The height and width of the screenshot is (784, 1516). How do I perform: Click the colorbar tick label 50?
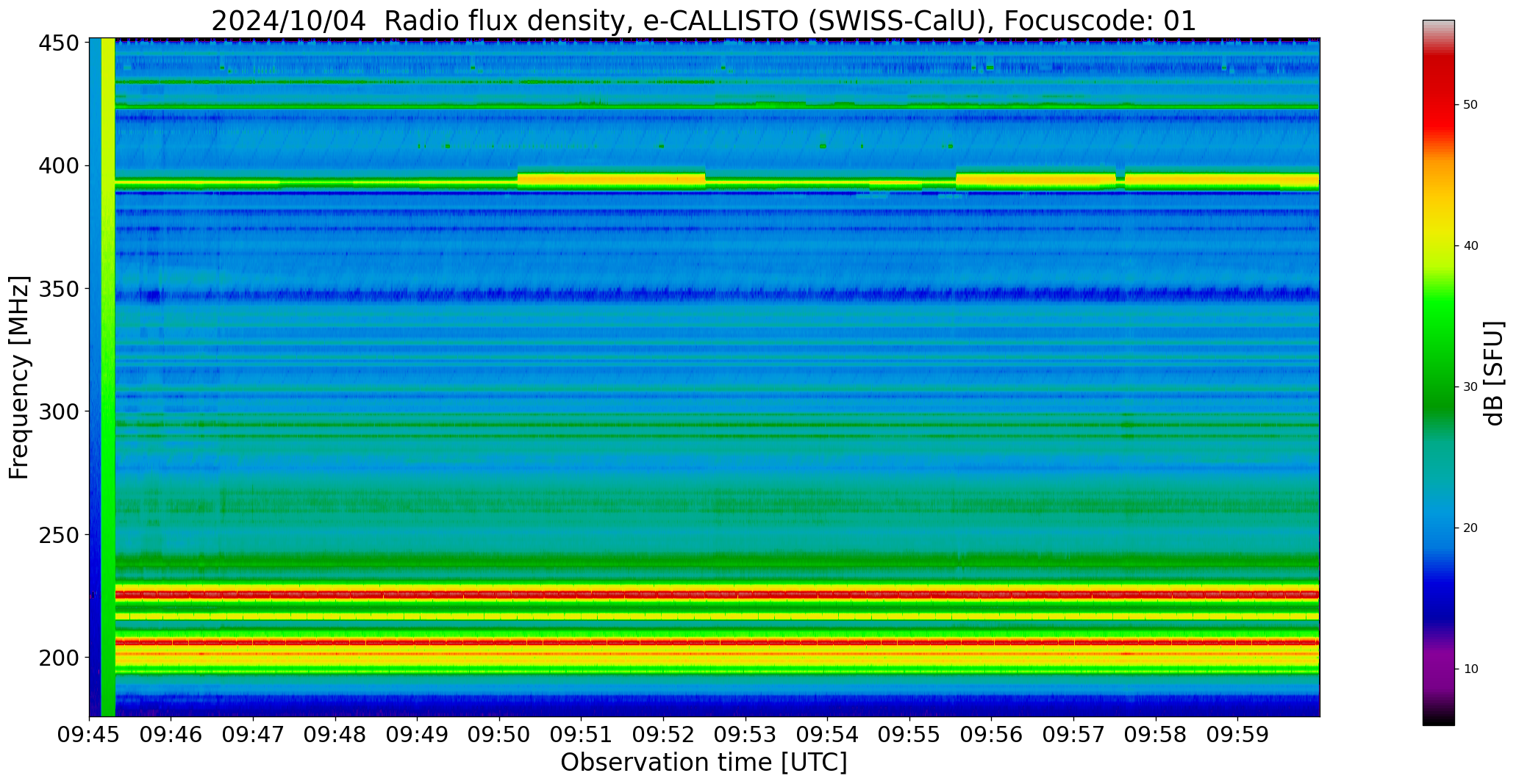point(1470,105)
